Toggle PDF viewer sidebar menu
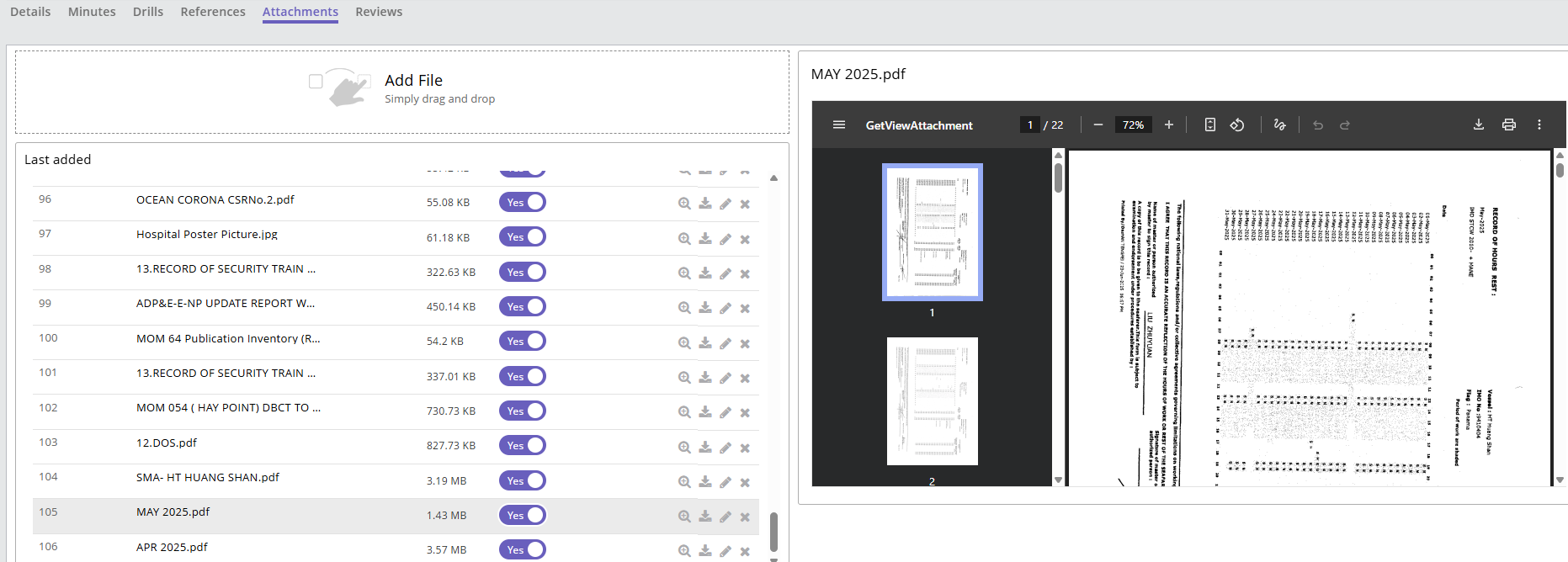The image size is (1568, 562). point(839,125)
